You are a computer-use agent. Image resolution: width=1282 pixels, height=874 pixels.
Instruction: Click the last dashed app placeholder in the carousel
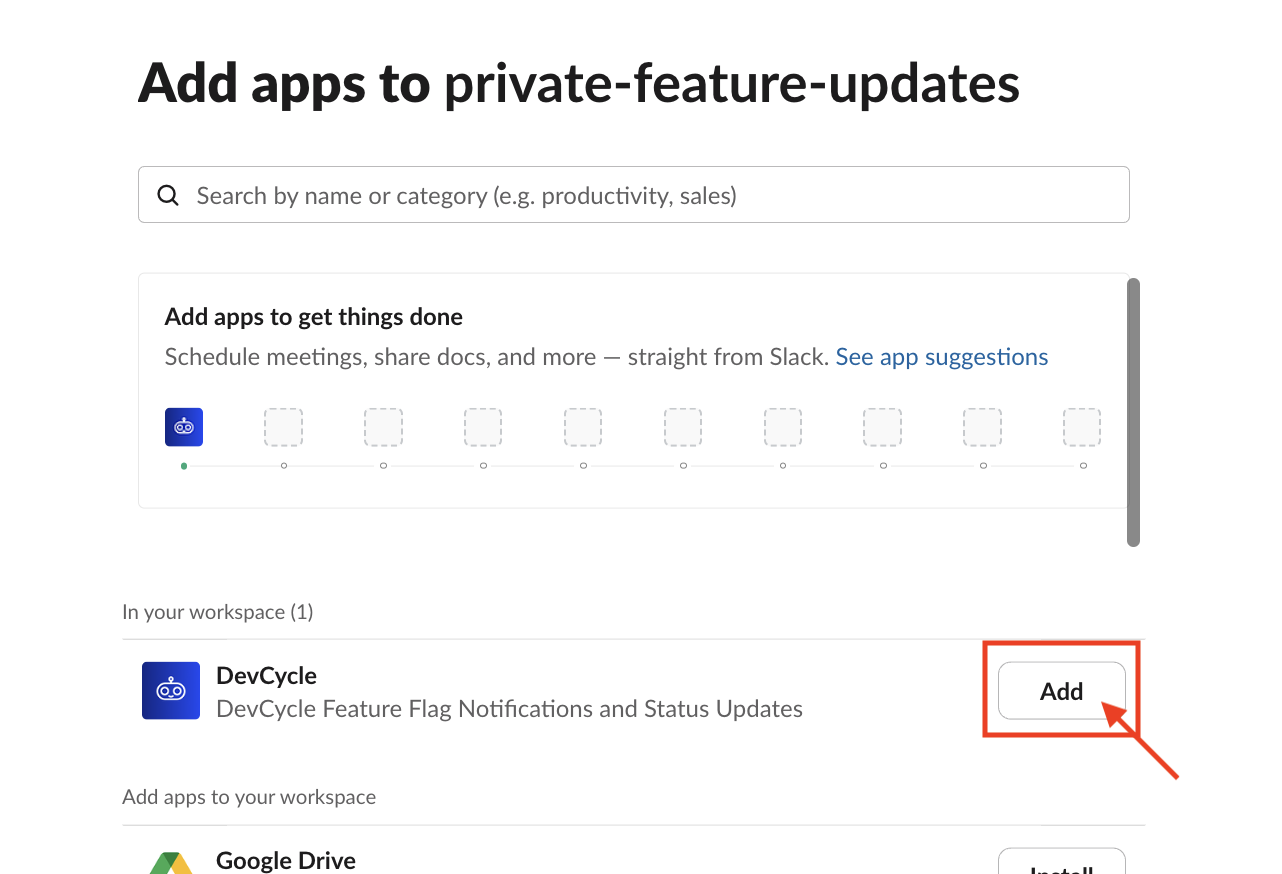point(1083,427)
